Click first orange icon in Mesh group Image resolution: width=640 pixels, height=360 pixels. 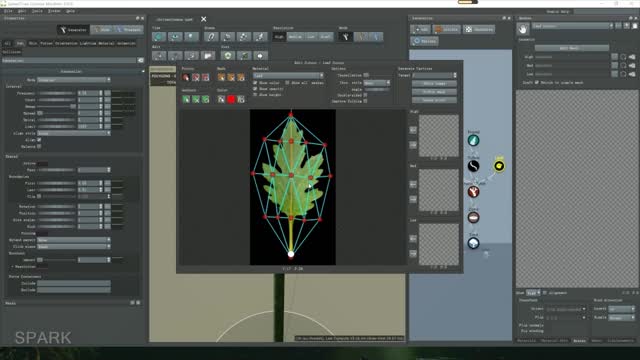tap(221, 77)
